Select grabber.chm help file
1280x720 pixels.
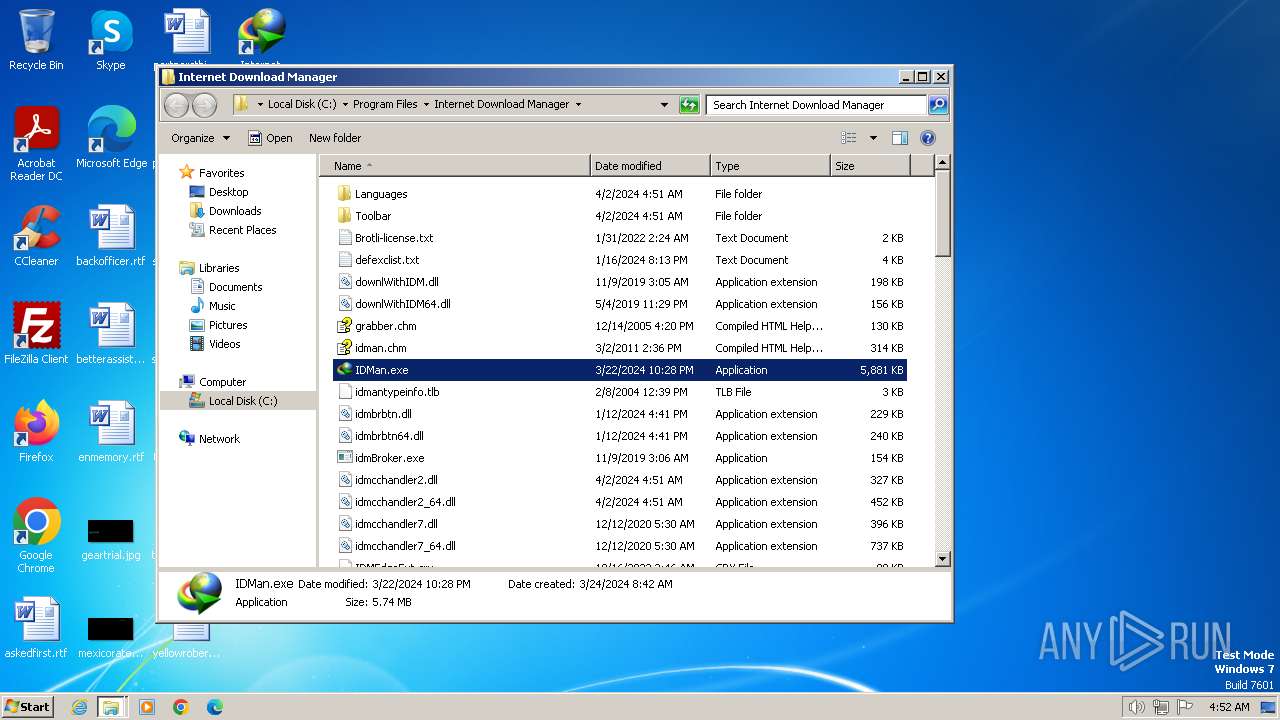click(619, 326)
